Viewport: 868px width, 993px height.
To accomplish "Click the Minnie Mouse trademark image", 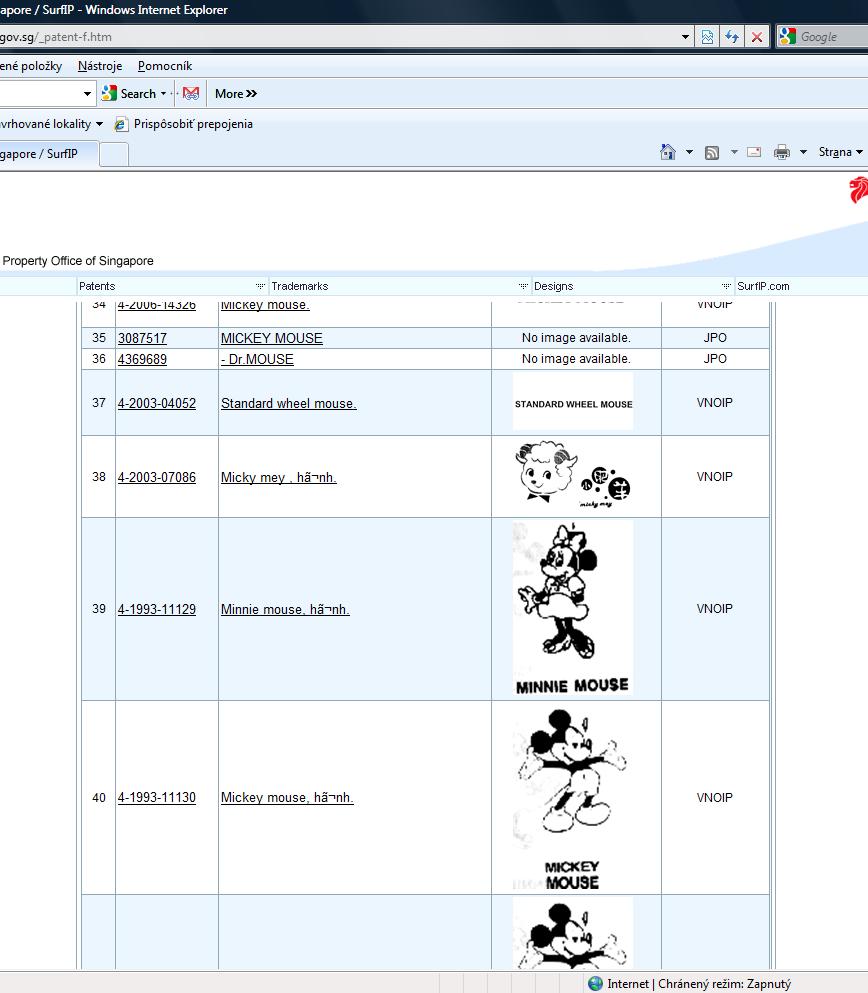I will (x=573, y=609).
